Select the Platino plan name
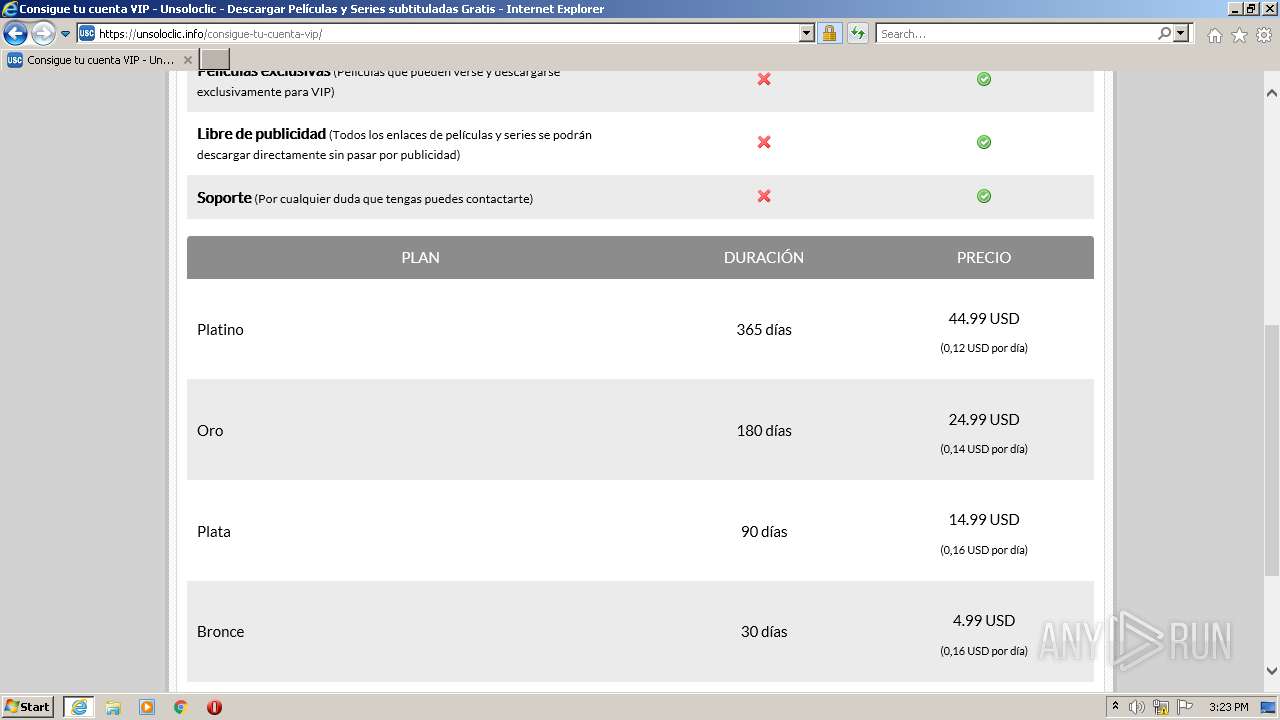Image resolution: width=1280 pixels, height=720 pixels. tap(220, 329)
